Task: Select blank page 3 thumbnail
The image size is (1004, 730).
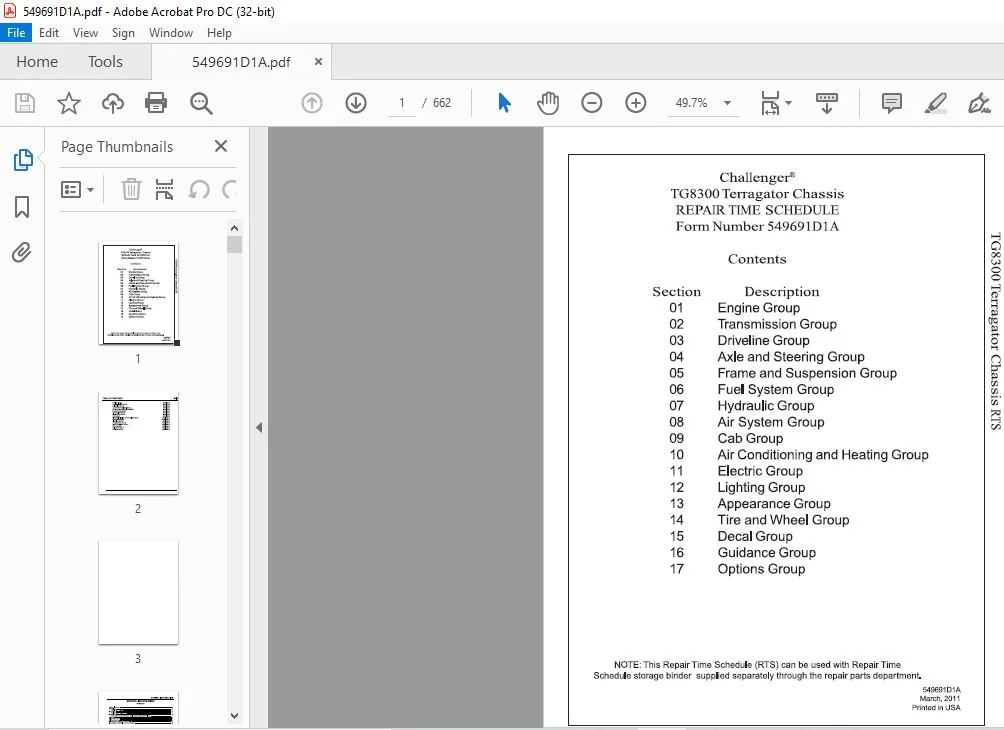Action: [x=138, y=592]
